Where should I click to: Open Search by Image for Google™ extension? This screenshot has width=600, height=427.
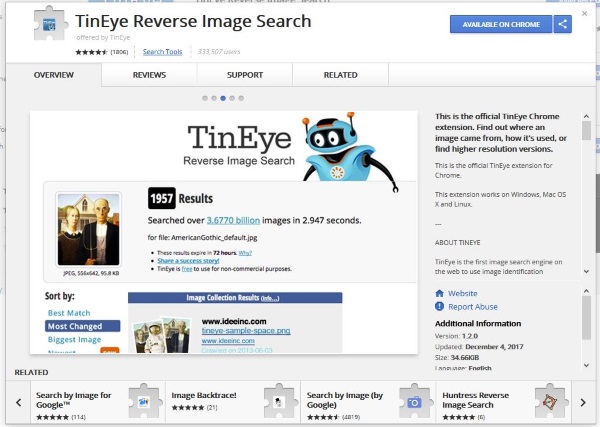click(x=73, y=400)
